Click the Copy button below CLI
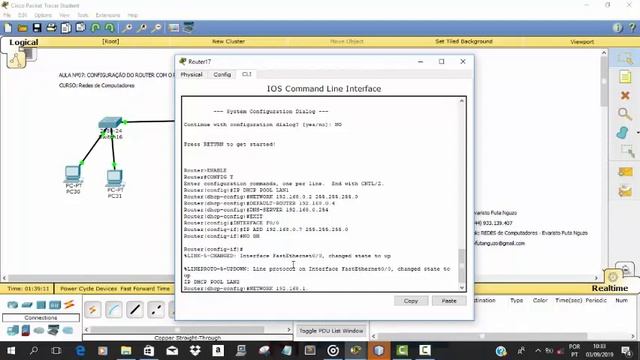 (x=411, y=301)
